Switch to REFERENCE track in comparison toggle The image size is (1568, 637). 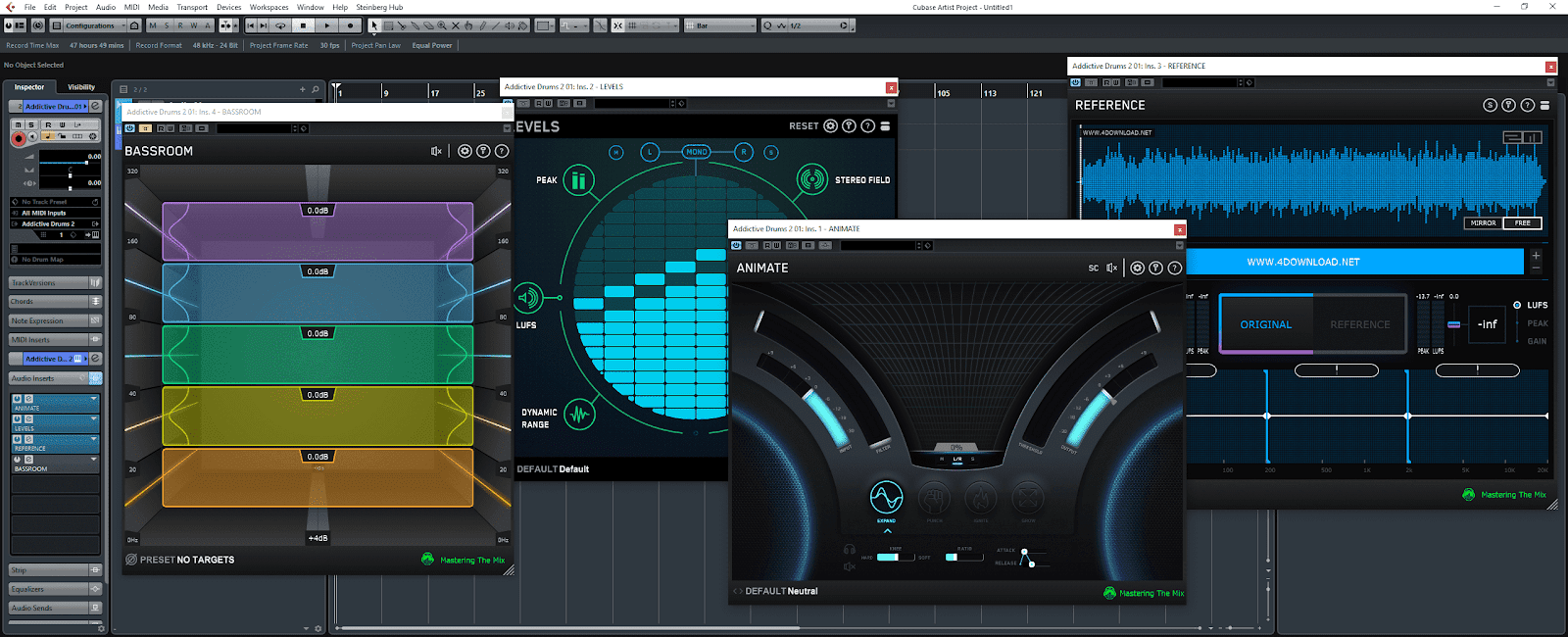pos(1359,324)
